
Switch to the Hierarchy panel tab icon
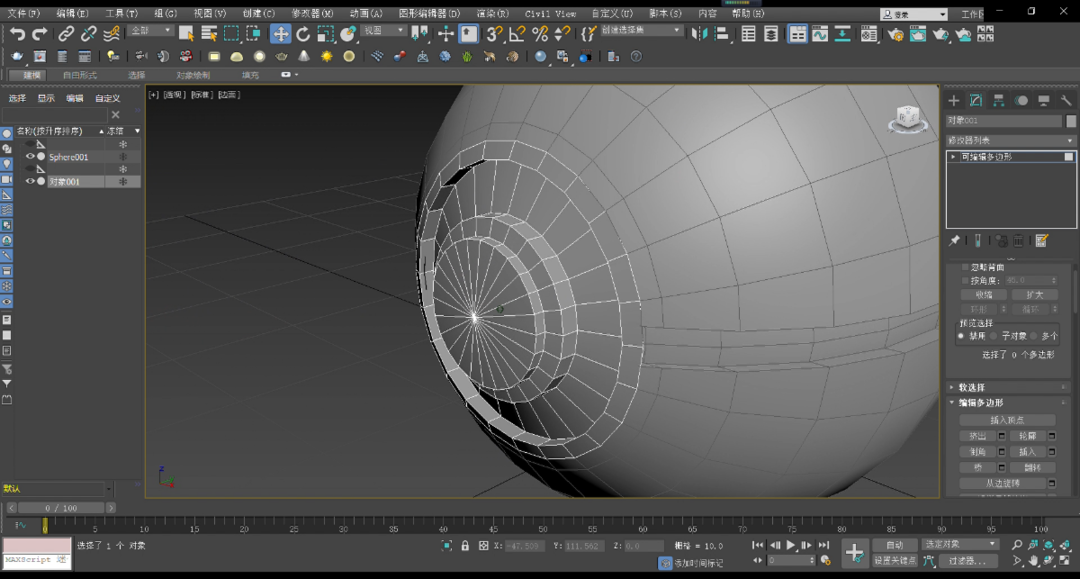998,101
